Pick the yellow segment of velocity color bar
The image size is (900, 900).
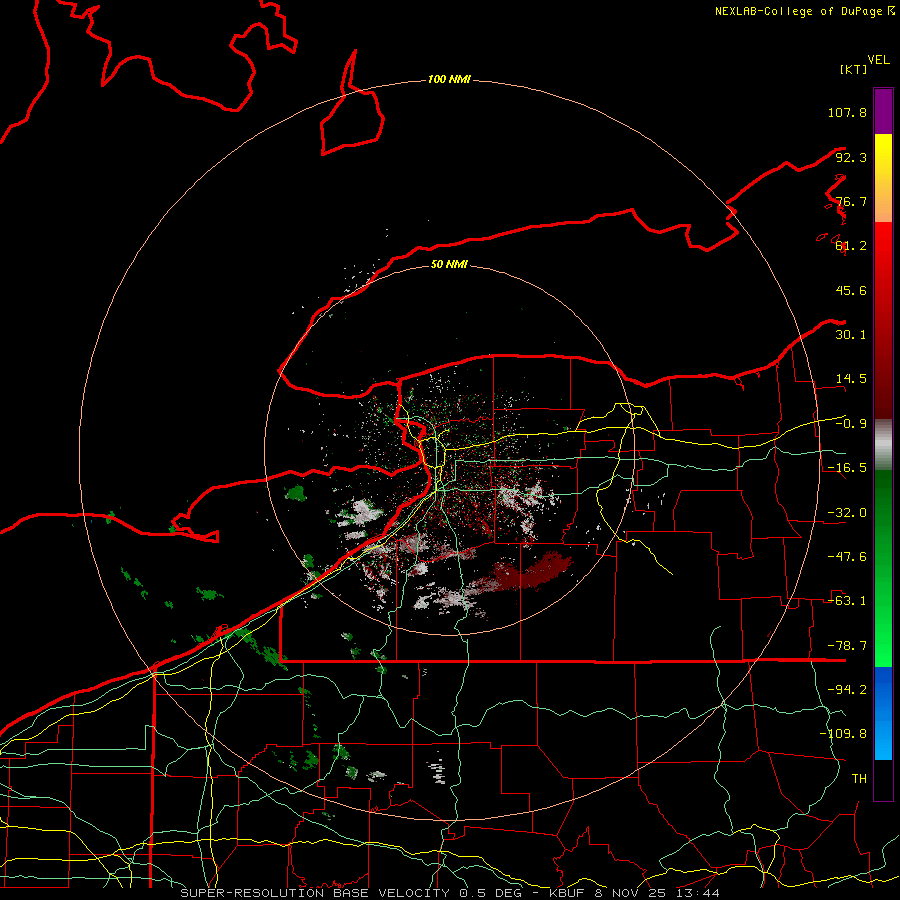click(883, 178)
